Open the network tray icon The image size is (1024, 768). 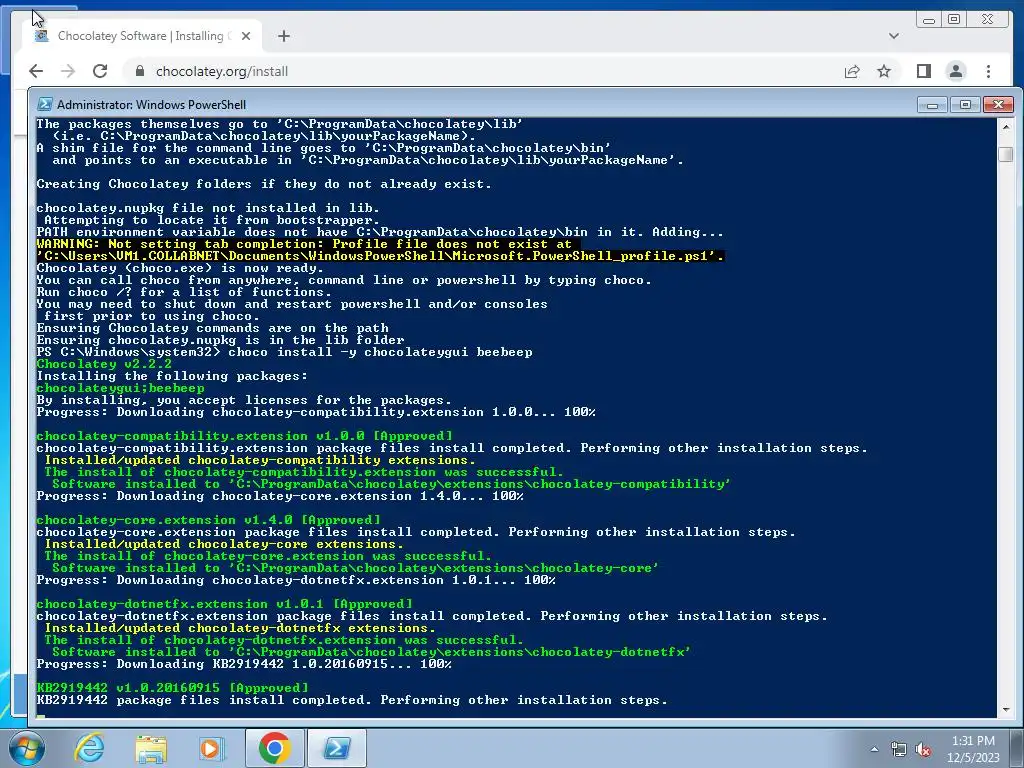[x=899, y=749]
